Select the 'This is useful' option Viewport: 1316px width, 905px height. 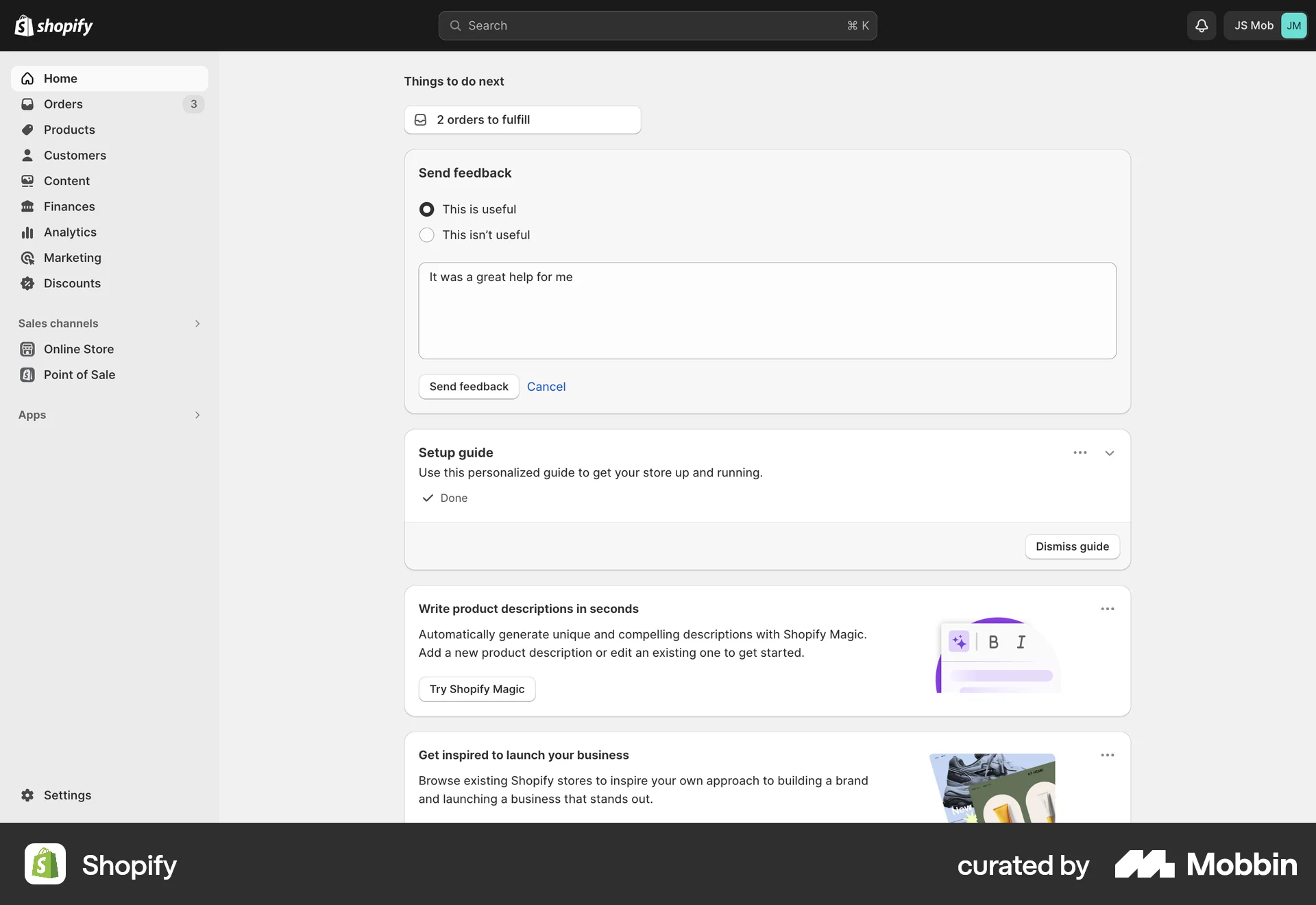[x=426, y=208]
